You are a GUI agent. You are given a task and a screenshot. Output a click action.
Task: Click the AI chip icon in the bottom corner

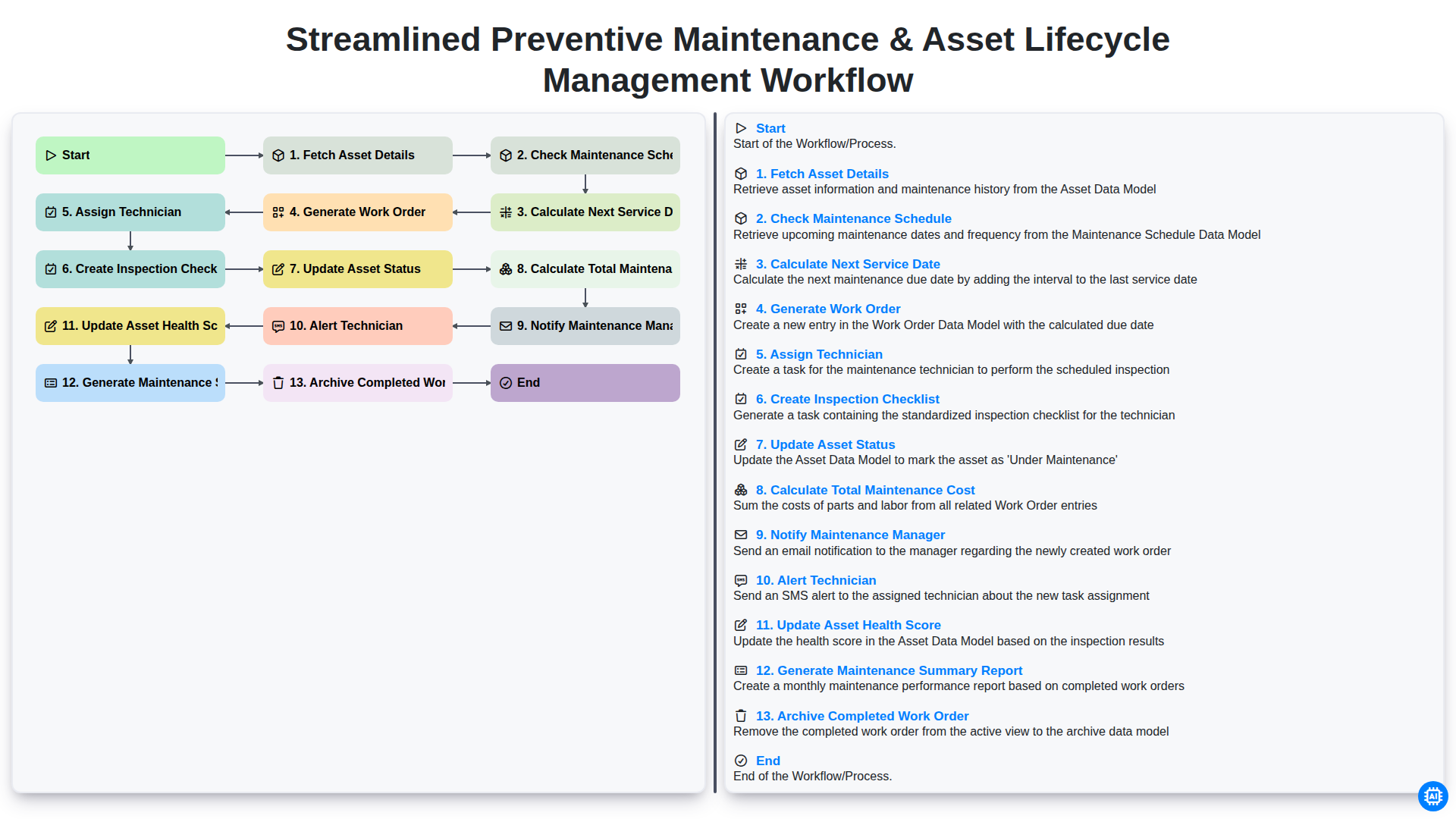(x=1432, y=795)
